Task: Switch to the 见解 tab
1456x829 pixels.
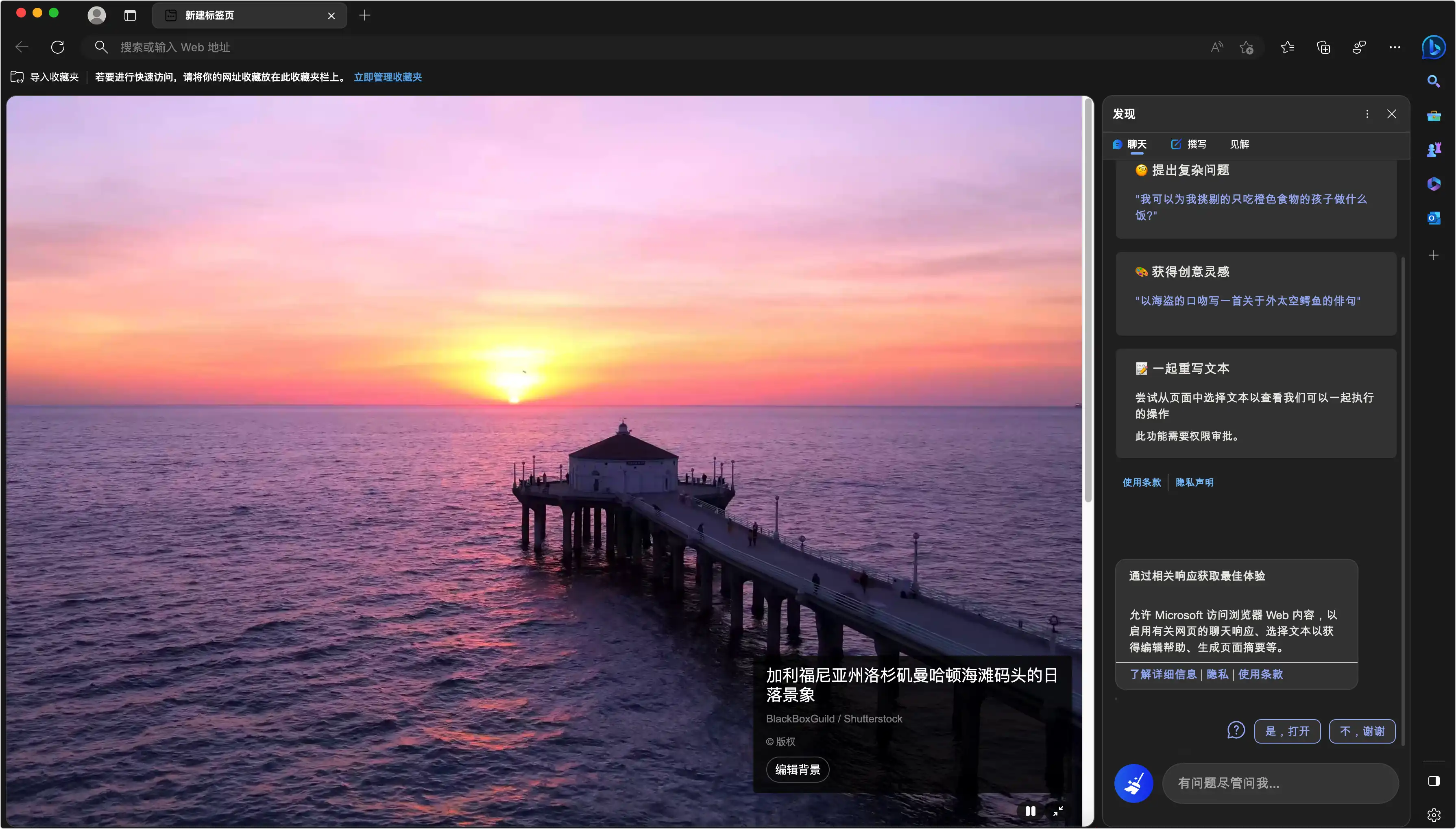Action: click(1239, 144)
